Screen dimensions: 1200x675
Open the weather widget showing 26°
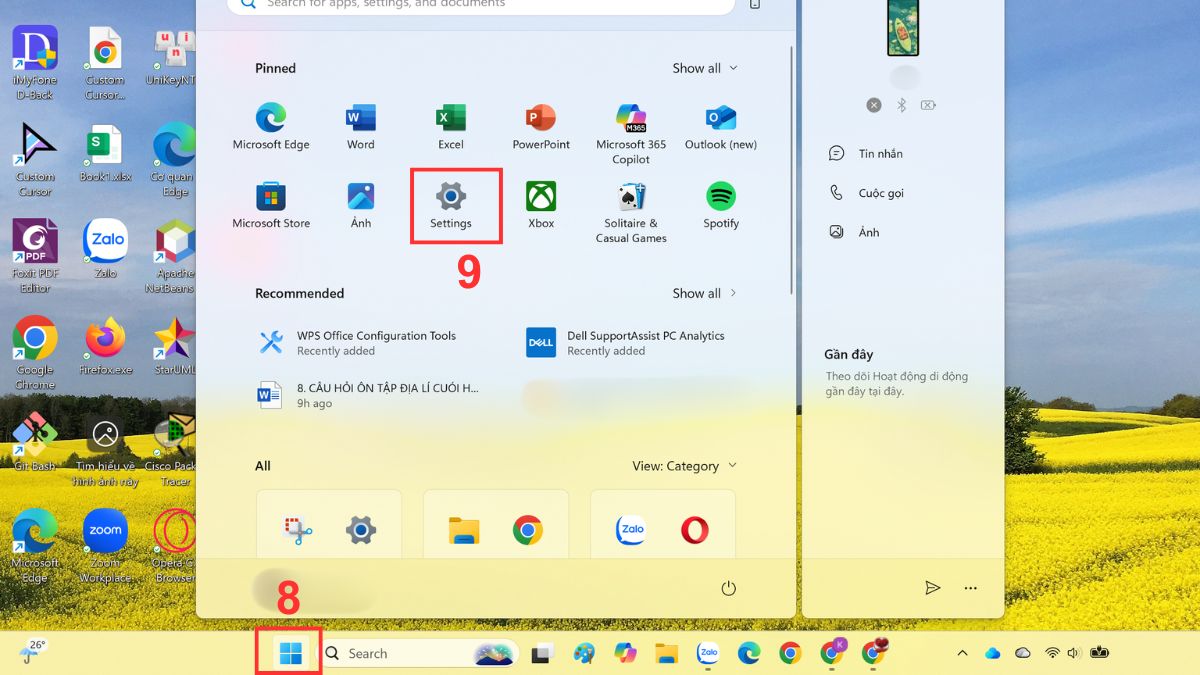[x=32, y=652]
